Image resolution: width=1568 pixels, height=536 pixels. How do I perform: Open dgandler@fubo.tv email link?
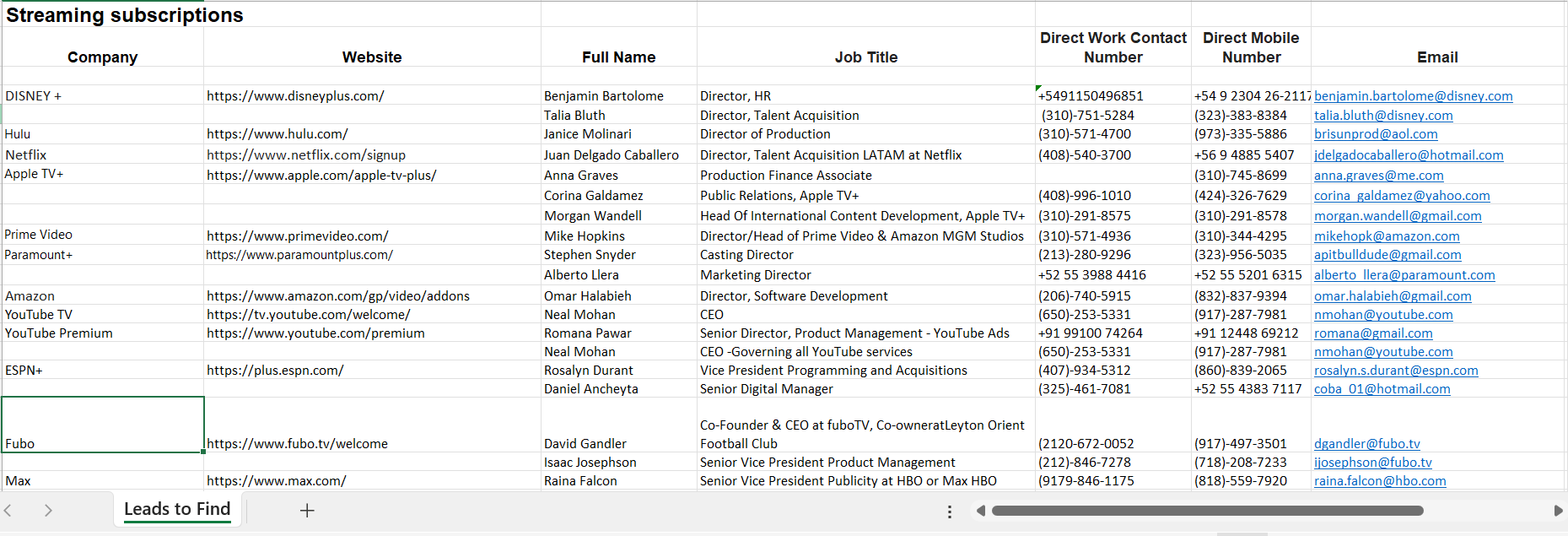[x=1366, y=444]
